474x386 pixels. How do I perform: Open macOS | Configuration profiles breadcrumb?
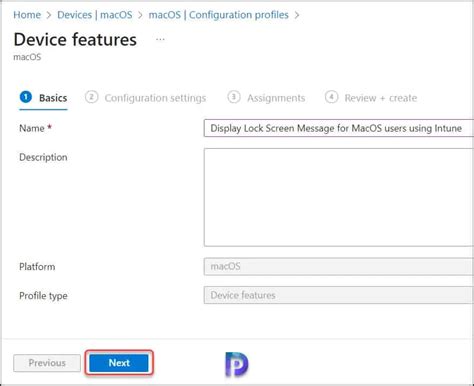point(218,15)
